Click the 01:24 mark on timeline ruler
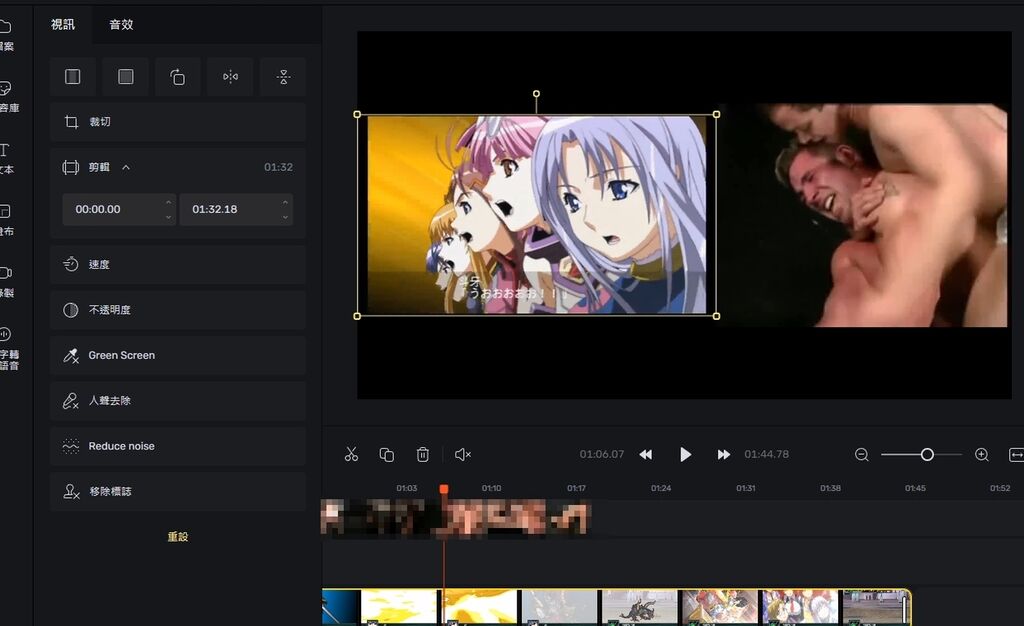Viewport: 1024px width, 626px height. click(x=661, y=488)
